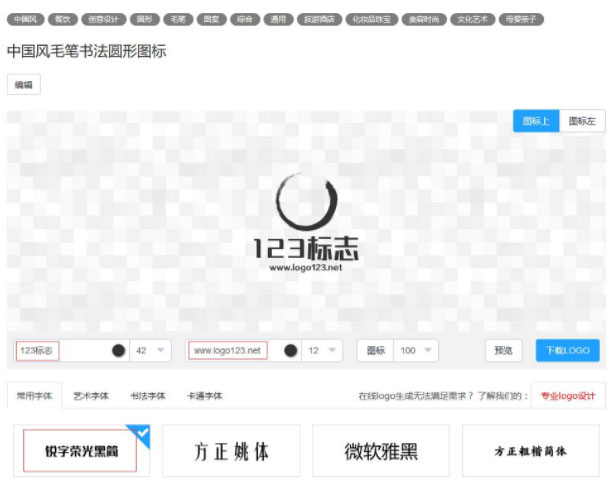Screen dimensions: 615x489
Task: Switch to the 书法字体 tab
Action: 148,396
